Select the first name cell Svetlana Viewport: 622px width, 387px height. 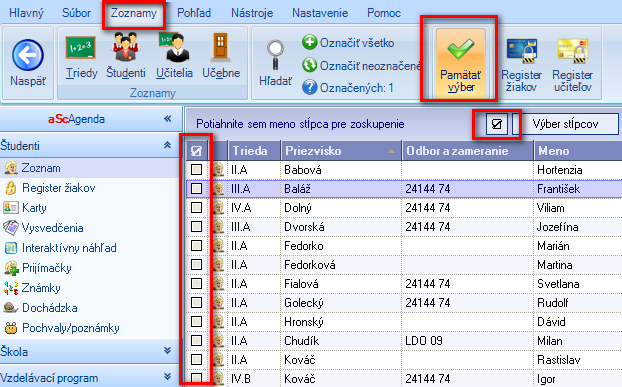click(578, 284)
